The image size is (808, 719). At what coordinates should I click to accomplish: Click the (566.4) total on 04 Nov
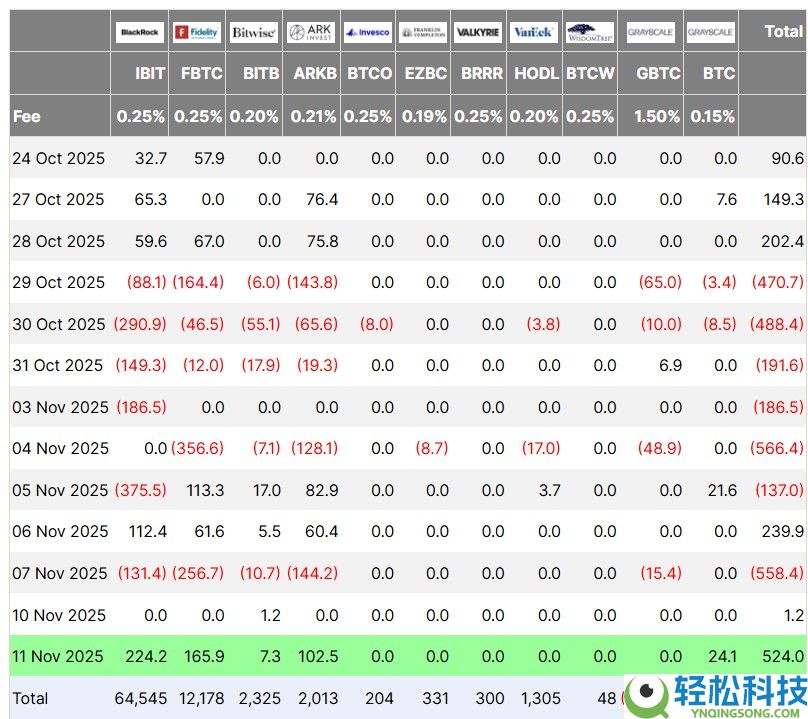tap(777, 448)
